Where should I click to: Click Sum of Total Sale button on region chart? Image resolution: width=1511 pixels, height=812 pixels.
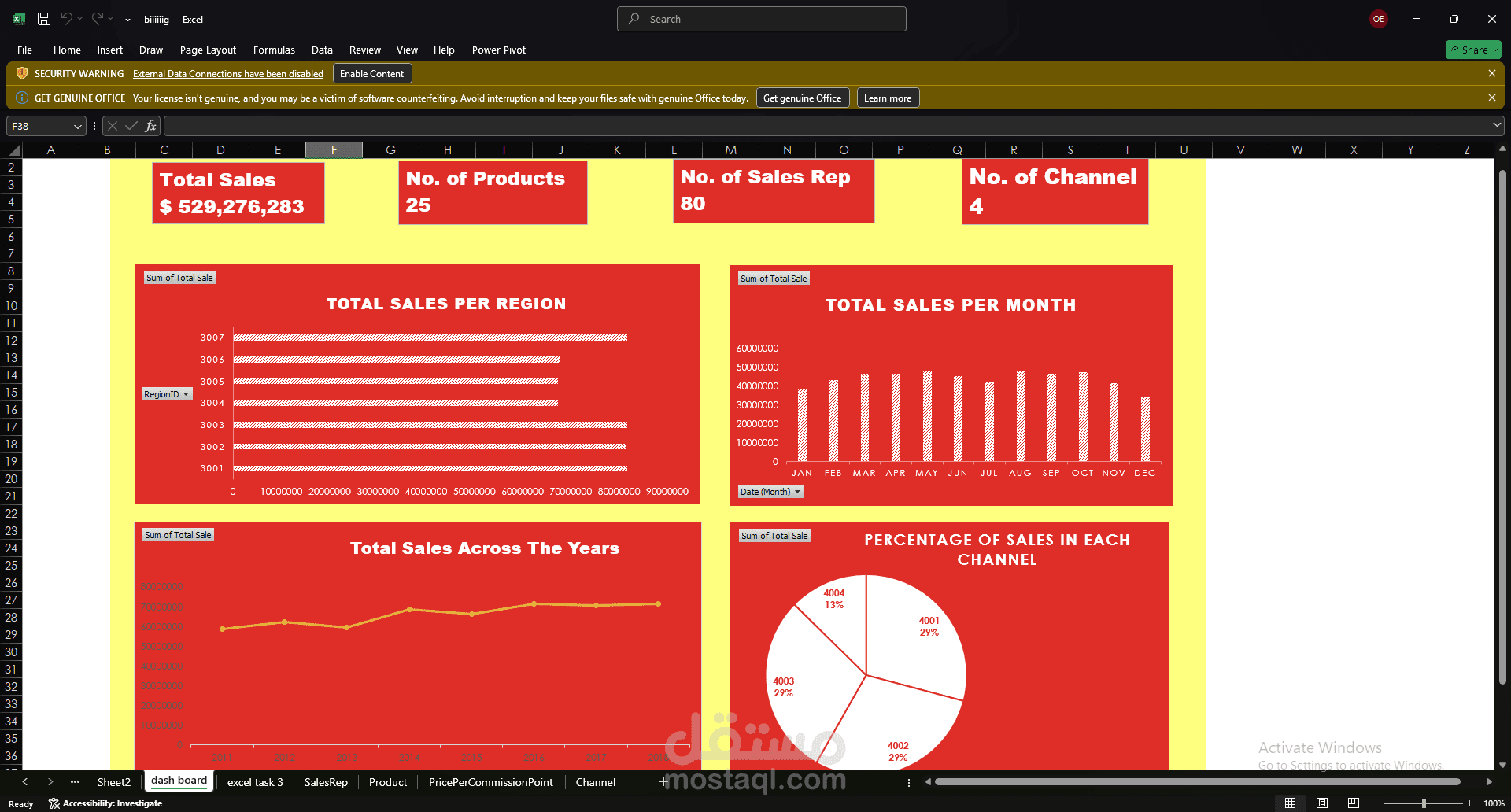tap(179, 278)
